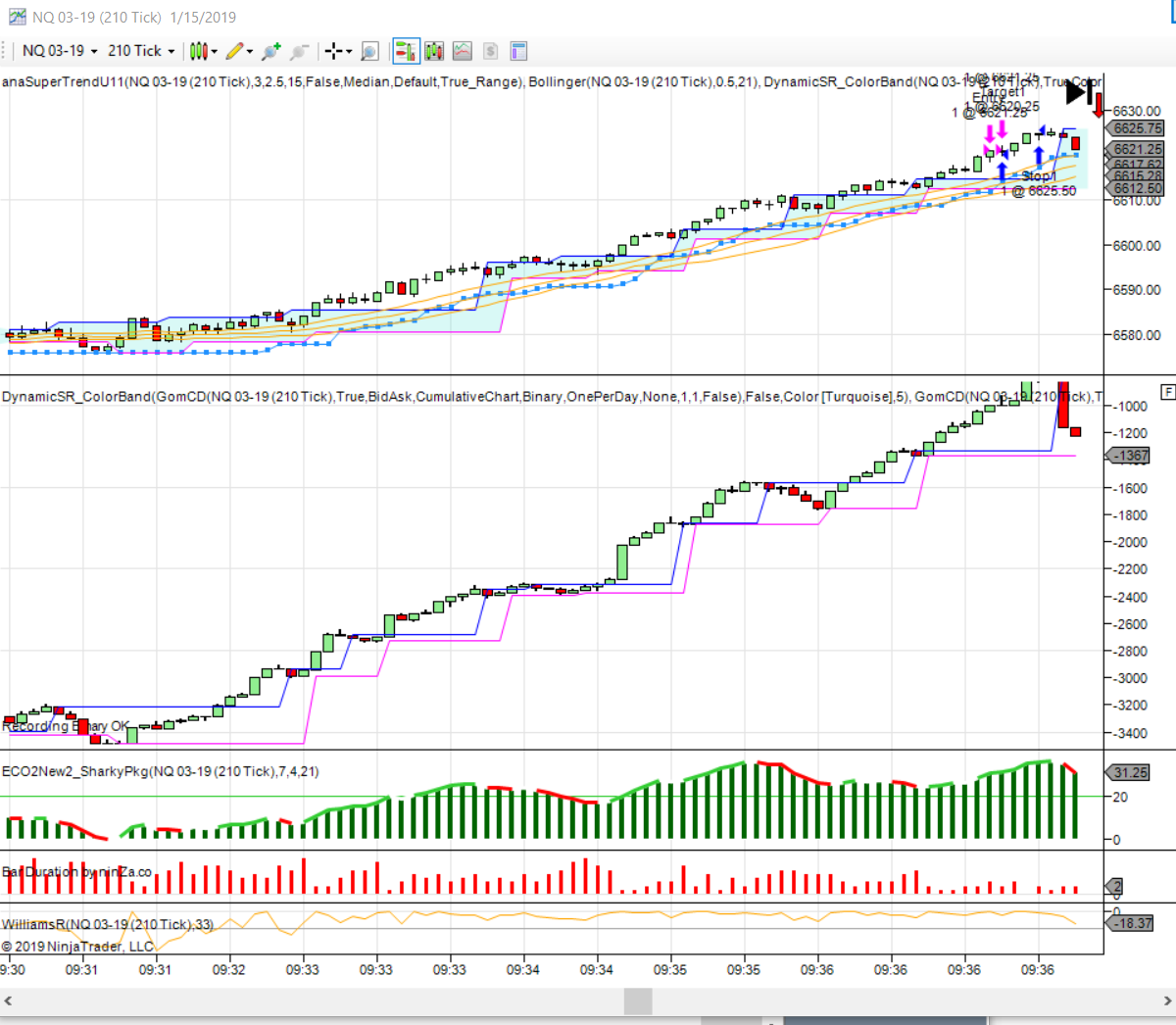Click the window title NQ 03-19 (210 Tick)
The image size is (1176, 1025).
(97, 17)
